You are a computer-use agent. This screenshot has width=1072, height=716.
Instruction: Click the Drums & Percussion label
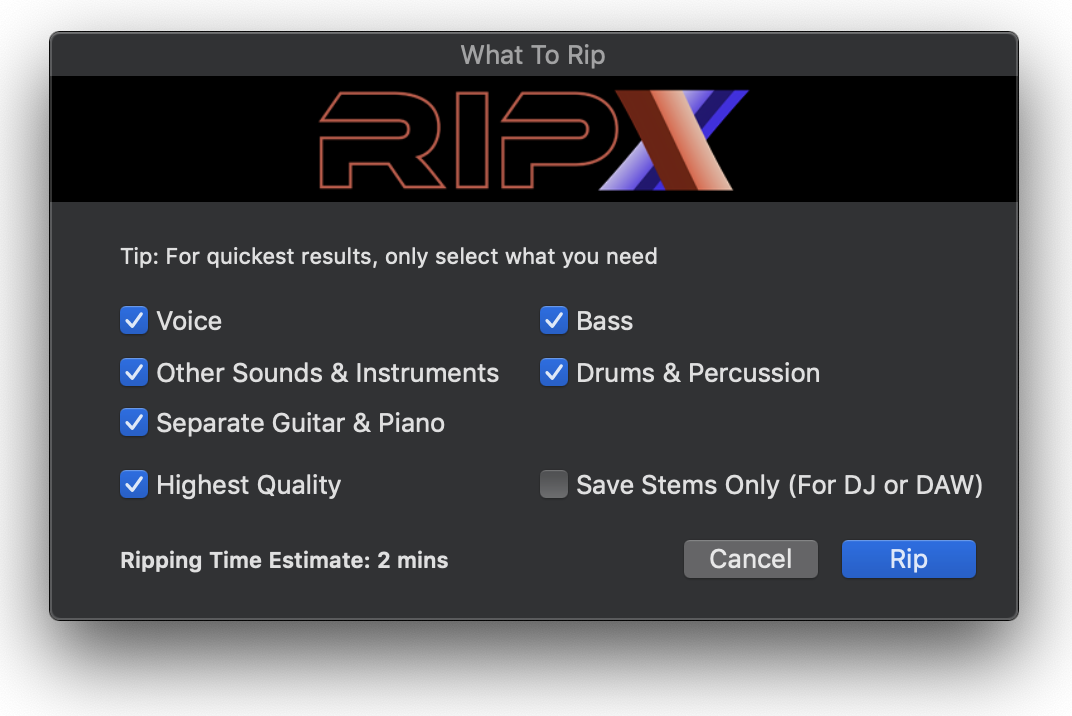pos(697,372)
